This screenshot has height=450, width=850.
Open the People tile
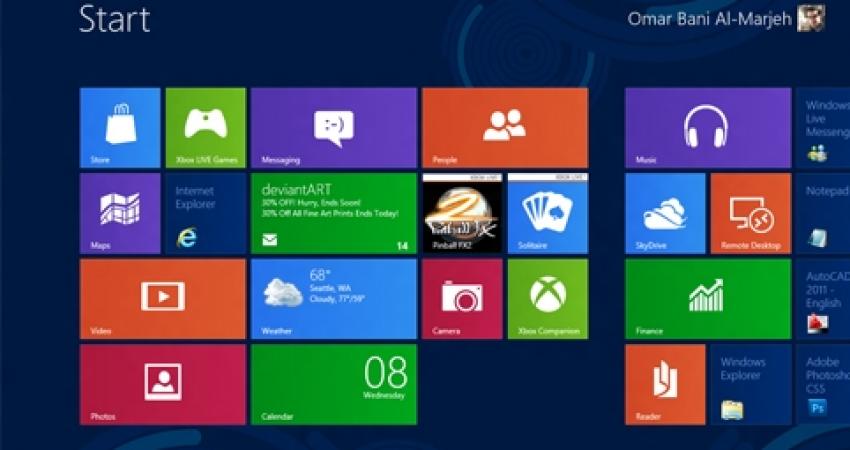click(x=505, y=127)
